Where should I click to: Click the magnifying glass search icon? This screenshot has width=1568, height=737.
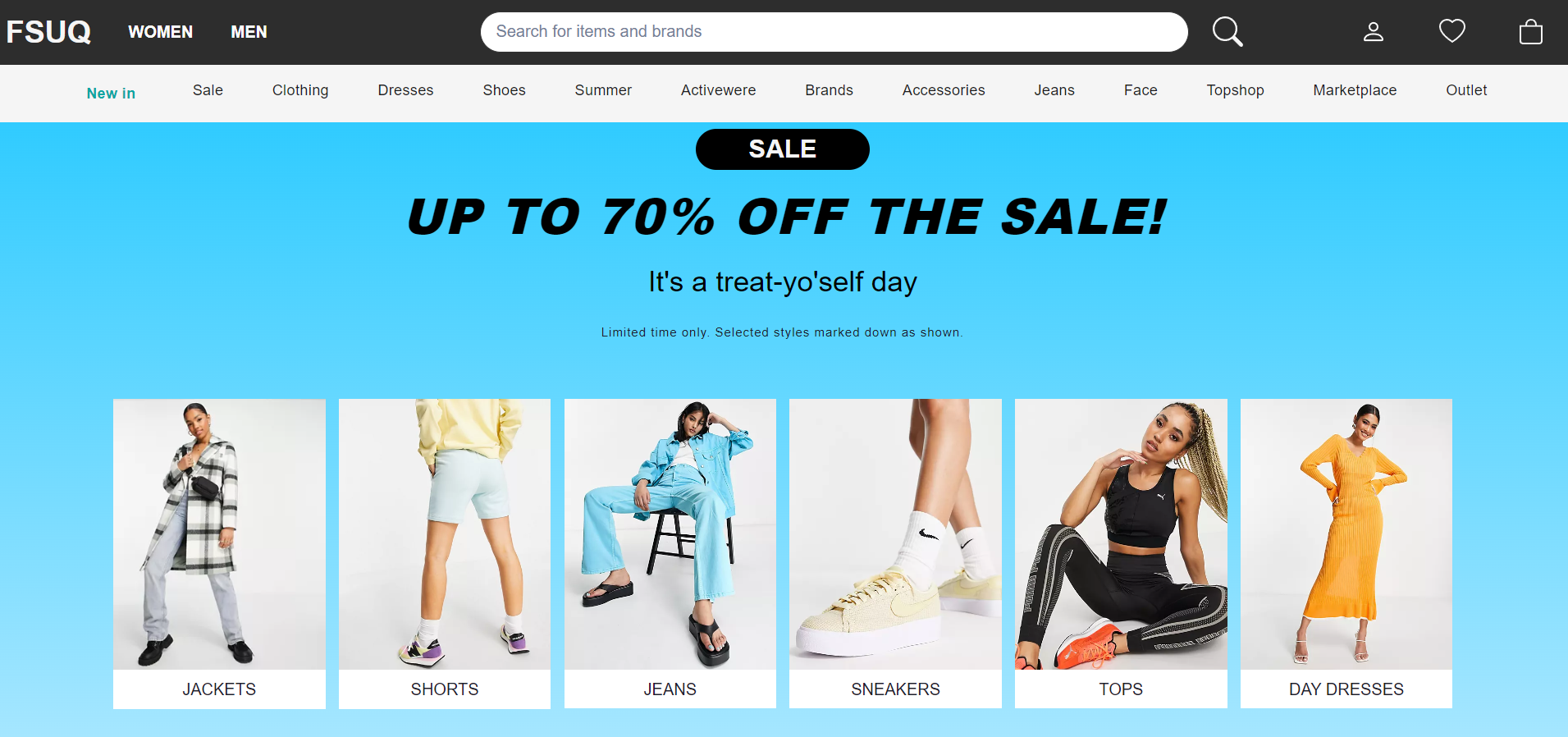click(1227, 32)
